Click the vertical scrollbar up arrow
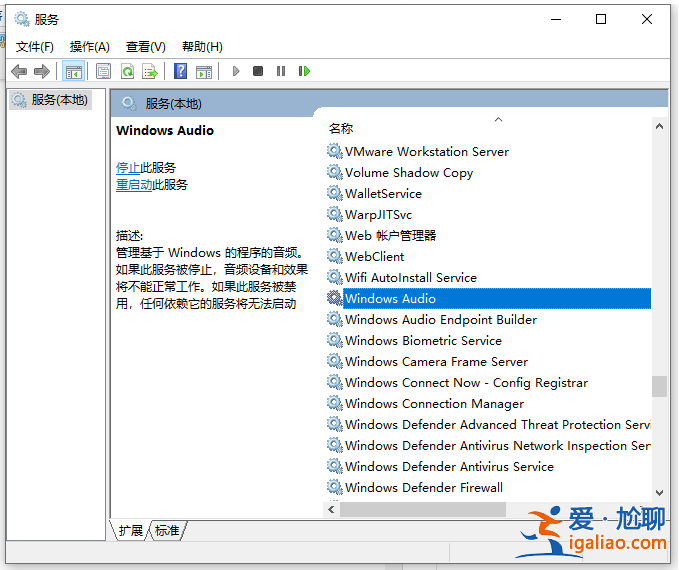This screenshot has width=679, height=570. [x=660, y=126]
